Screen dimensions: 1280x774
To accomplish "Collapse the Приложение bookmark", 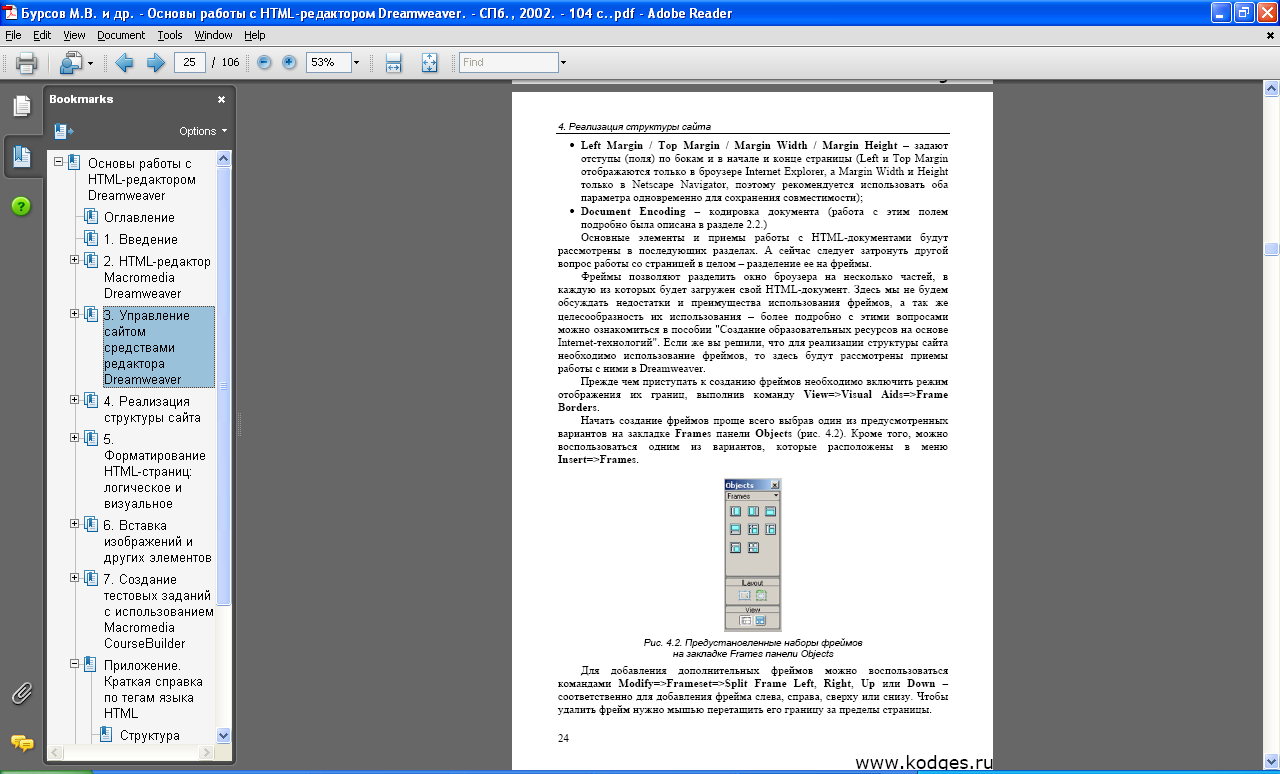I will pos(75,664).
